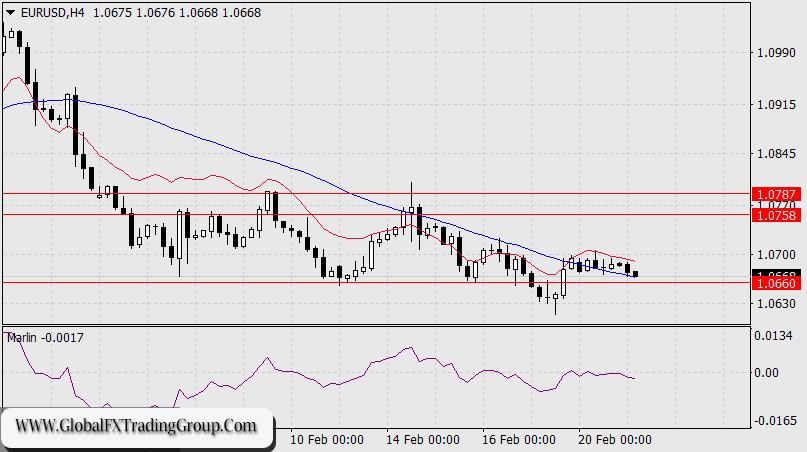
Task: Open the chart menu triangle beside EURUSD,H4
Action: point(10,13)
